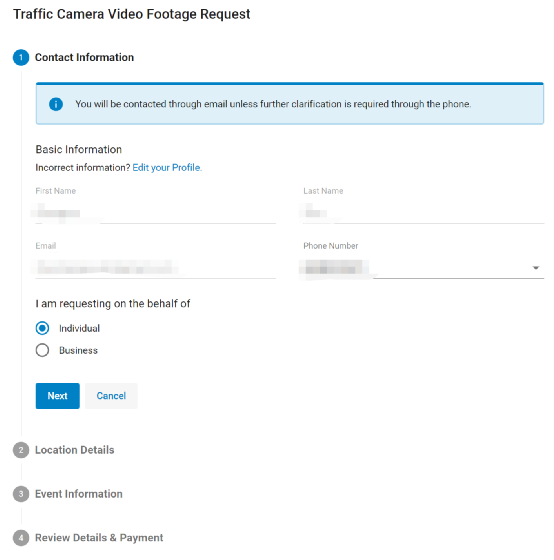Click the step 4 circle icon
Viewport: 554px width, 560px height.
coord(21,538)
